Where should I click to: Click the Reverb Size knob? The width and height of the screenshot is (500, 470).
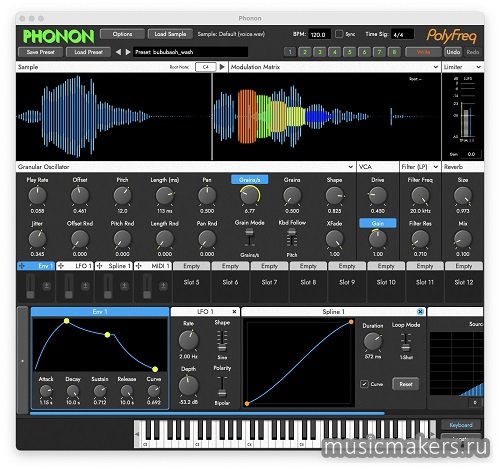(x=463, y=196)
